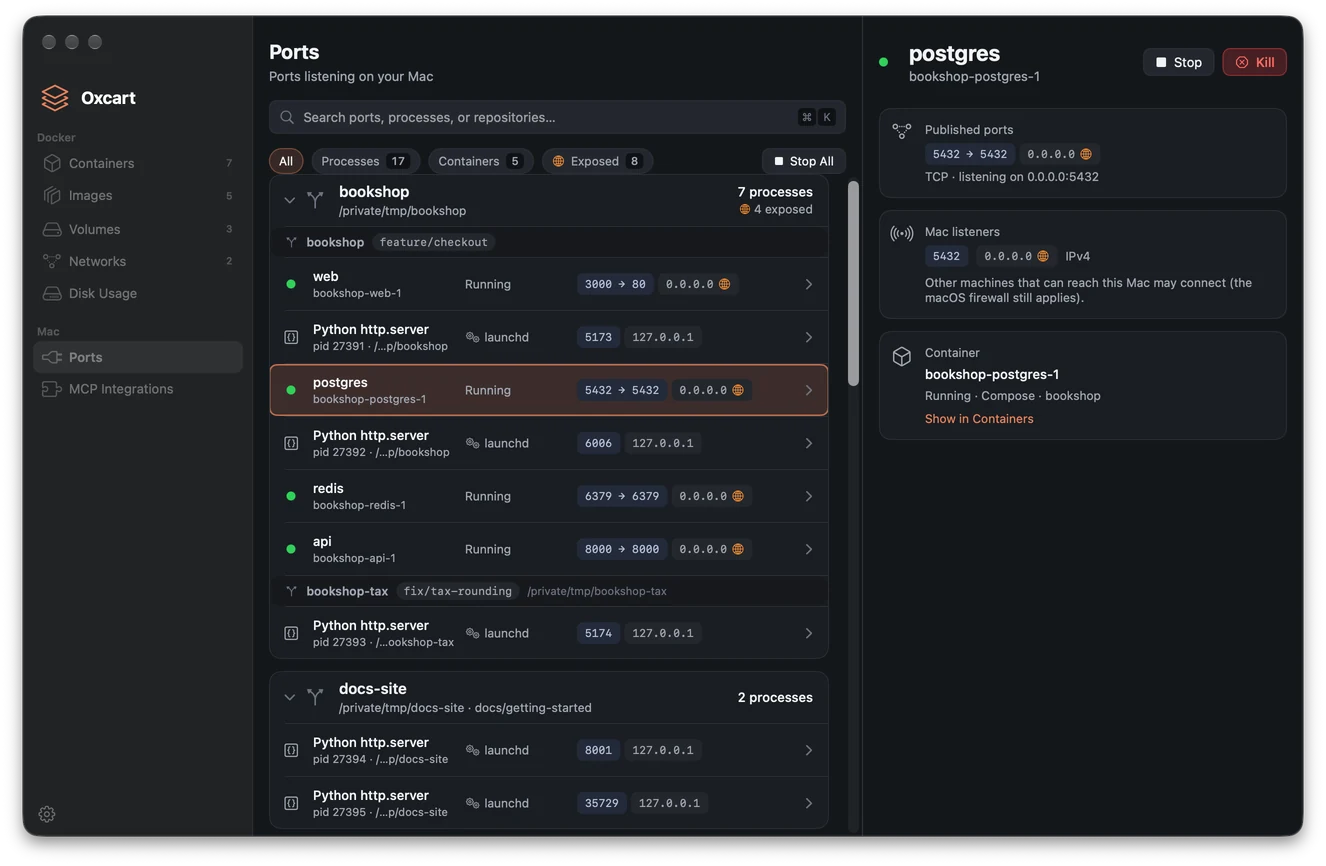Click the Container cube icon in details panel
The height and width of the screenshot is (866, 1326).
(902, 356)
